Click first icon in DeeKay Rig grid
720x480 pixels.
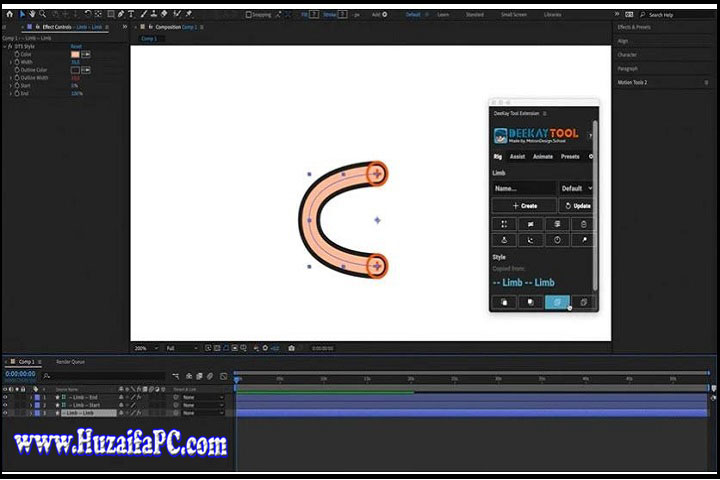click(504, 224)
